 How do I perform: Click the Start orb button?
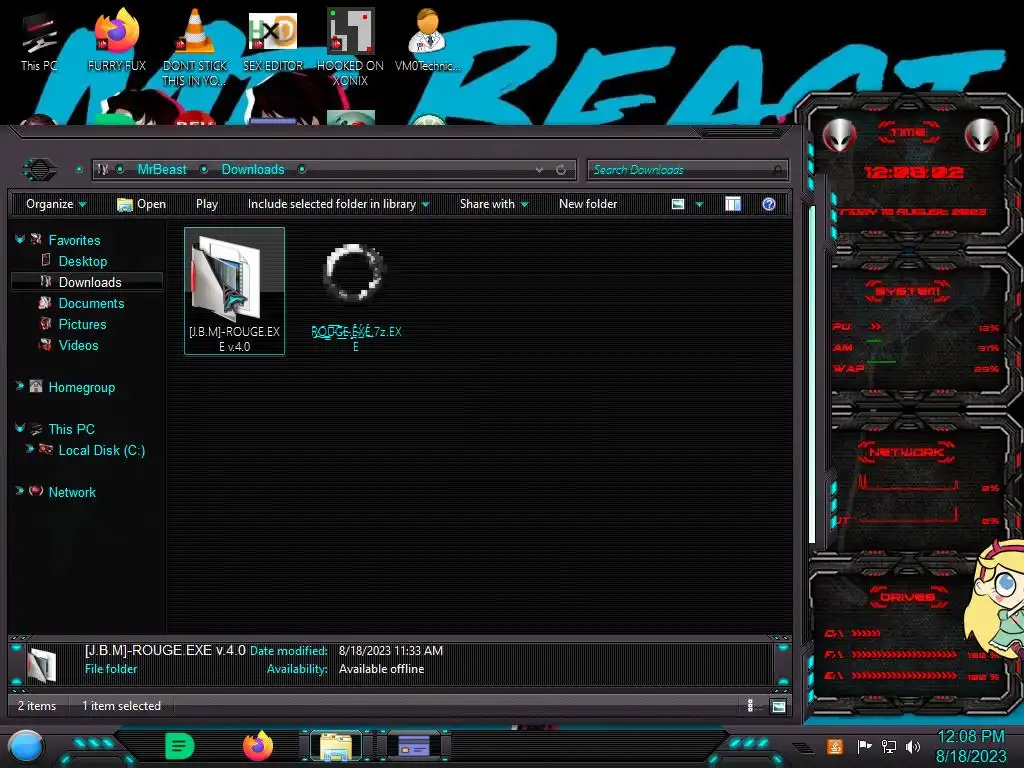point(25,747)
